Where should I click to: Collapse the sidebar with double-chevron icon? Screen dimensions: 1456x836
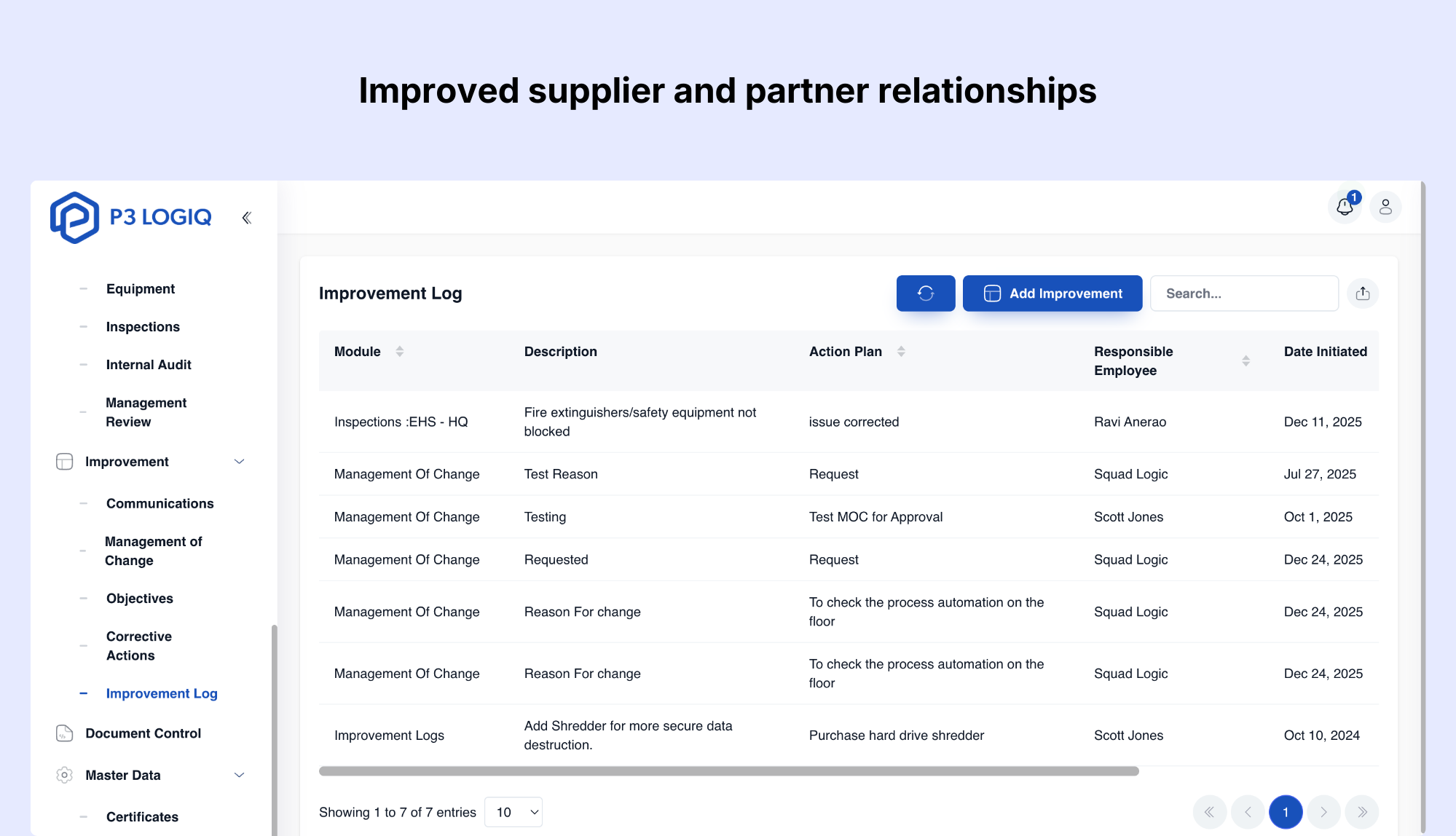point(247,217)
